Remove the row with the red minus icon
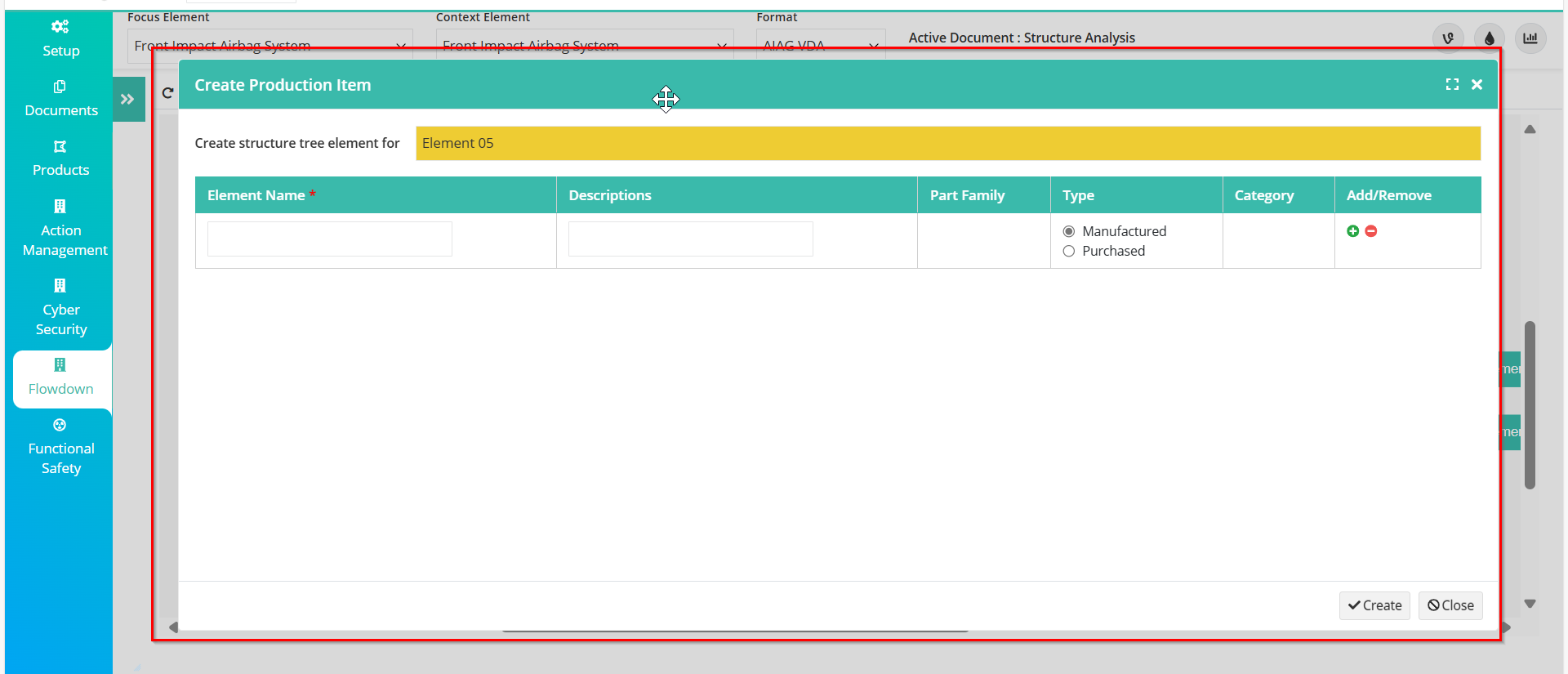 click(x=1371, y=231)
